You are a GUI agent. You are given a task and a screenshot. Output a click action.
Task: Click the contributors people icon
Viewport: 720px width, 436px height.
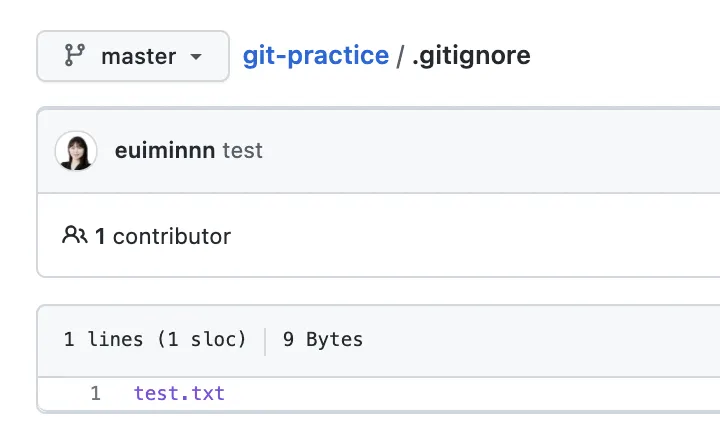[74, 236]
